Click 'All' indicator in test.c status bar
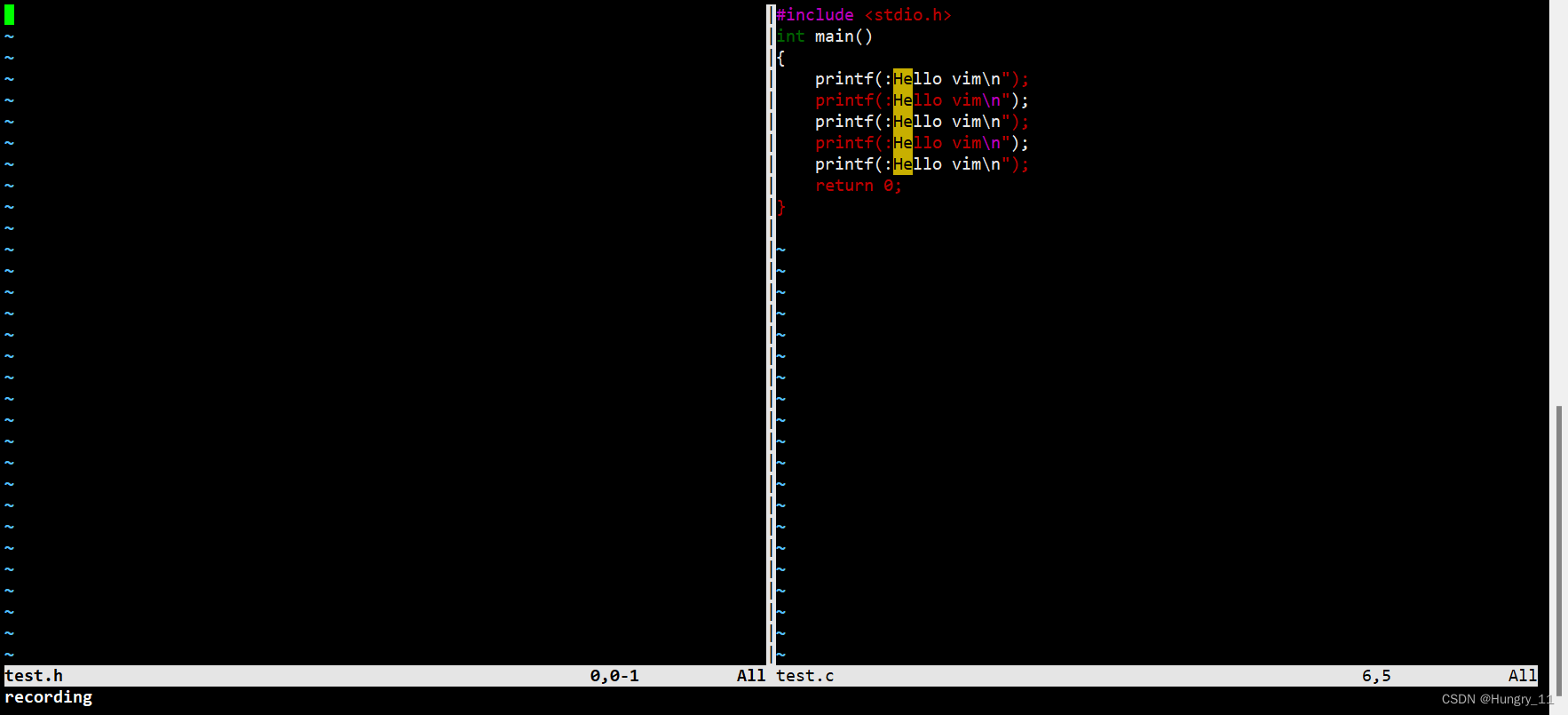The image size is (1568, 715). point(1523,676)
